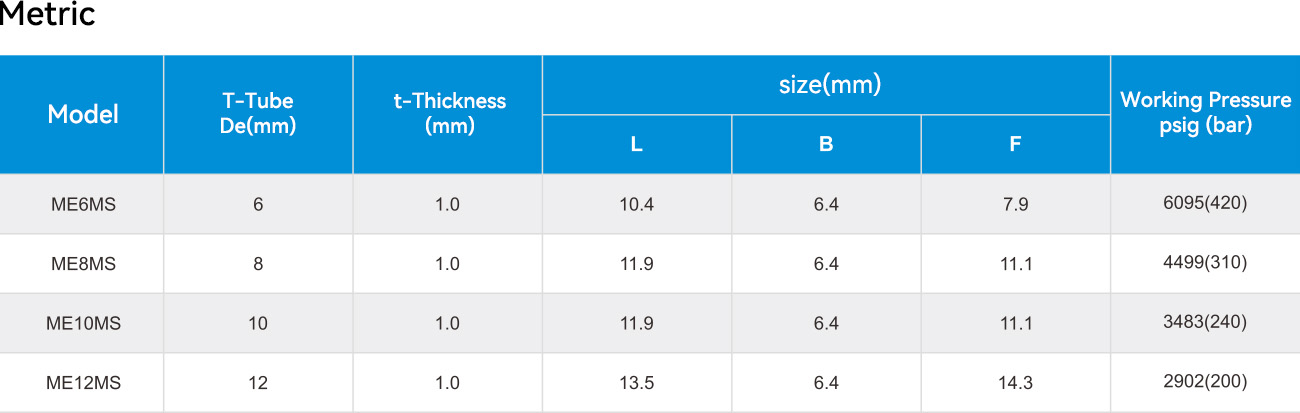Click the 10.4 L value
The image size is (1300, 413).
click(x=637, y=204)
